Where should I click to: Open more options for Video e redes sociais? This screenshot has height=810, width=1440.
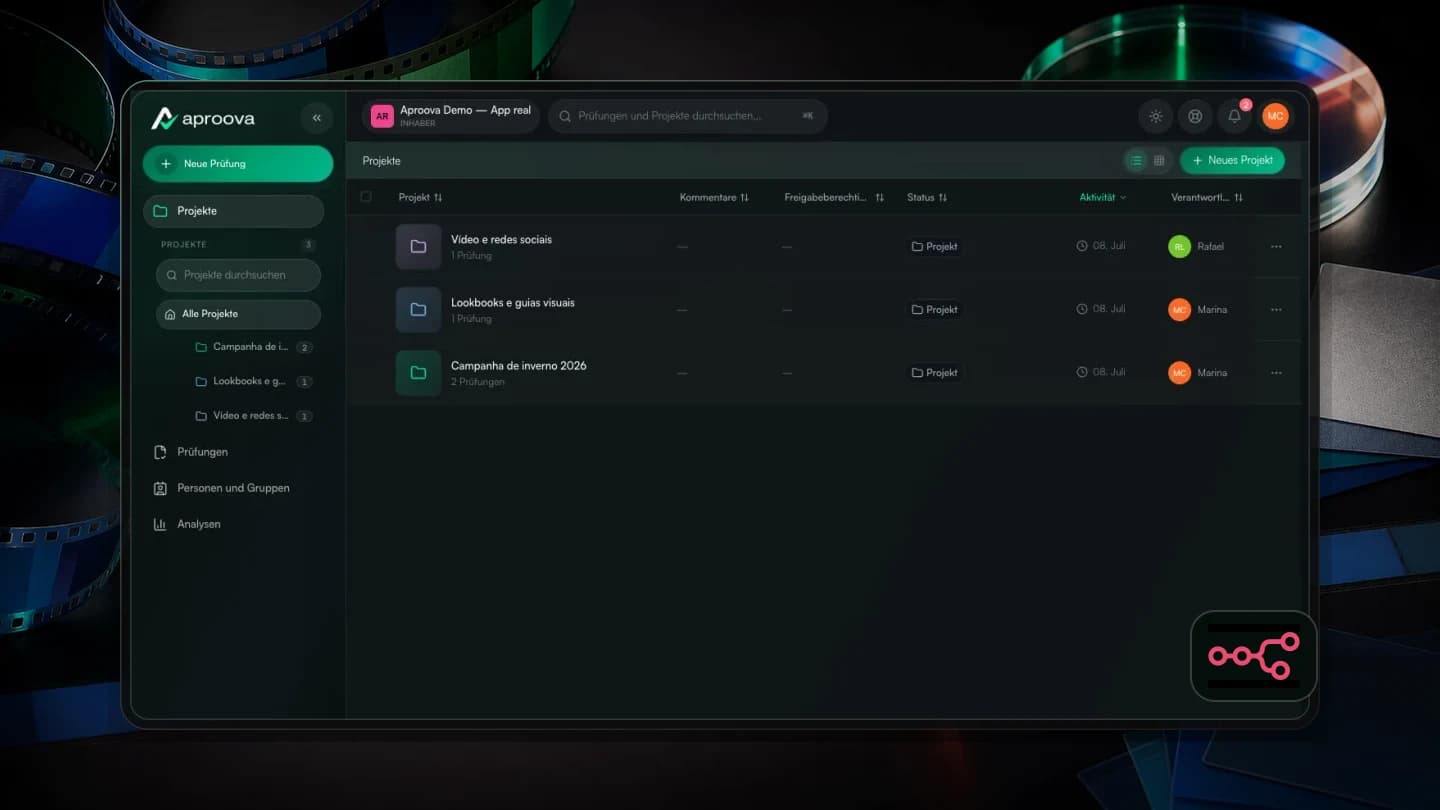click(1276, 246)
